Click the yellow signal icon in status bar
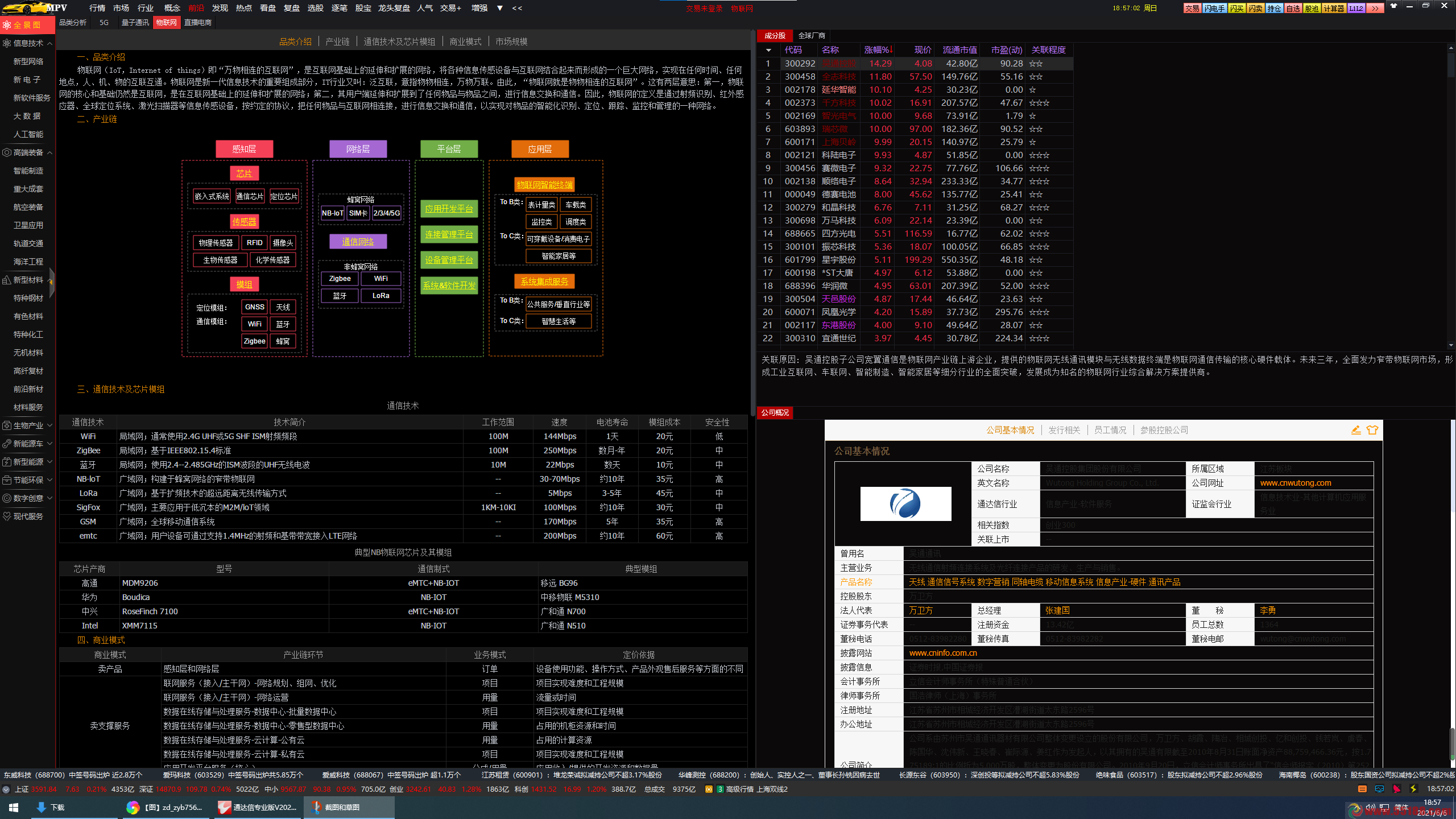This screenshot has width=1456, height=819. [709, 789]
